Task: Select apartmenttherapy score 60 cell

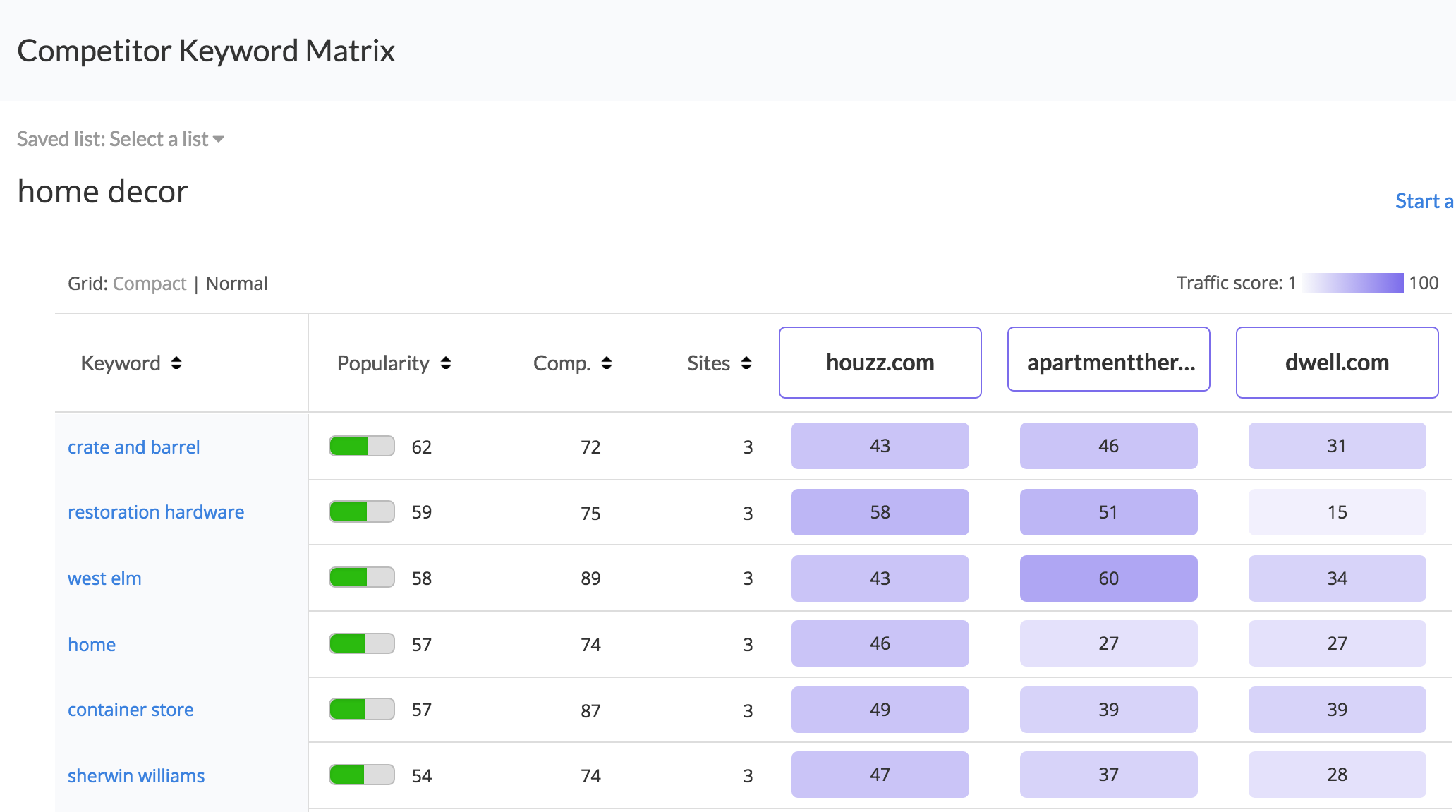Action: (1109, 578)
